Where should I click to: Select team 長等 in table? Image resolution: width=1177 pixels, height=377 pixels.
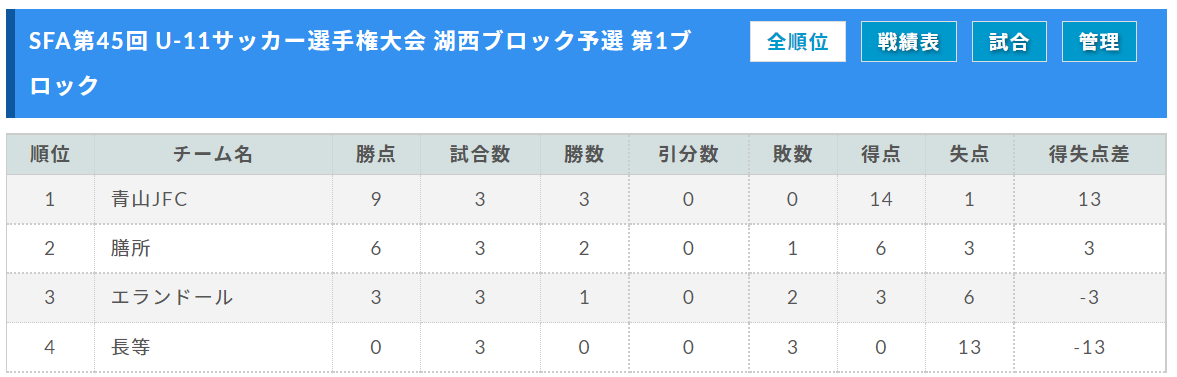[x=131, y=346]
